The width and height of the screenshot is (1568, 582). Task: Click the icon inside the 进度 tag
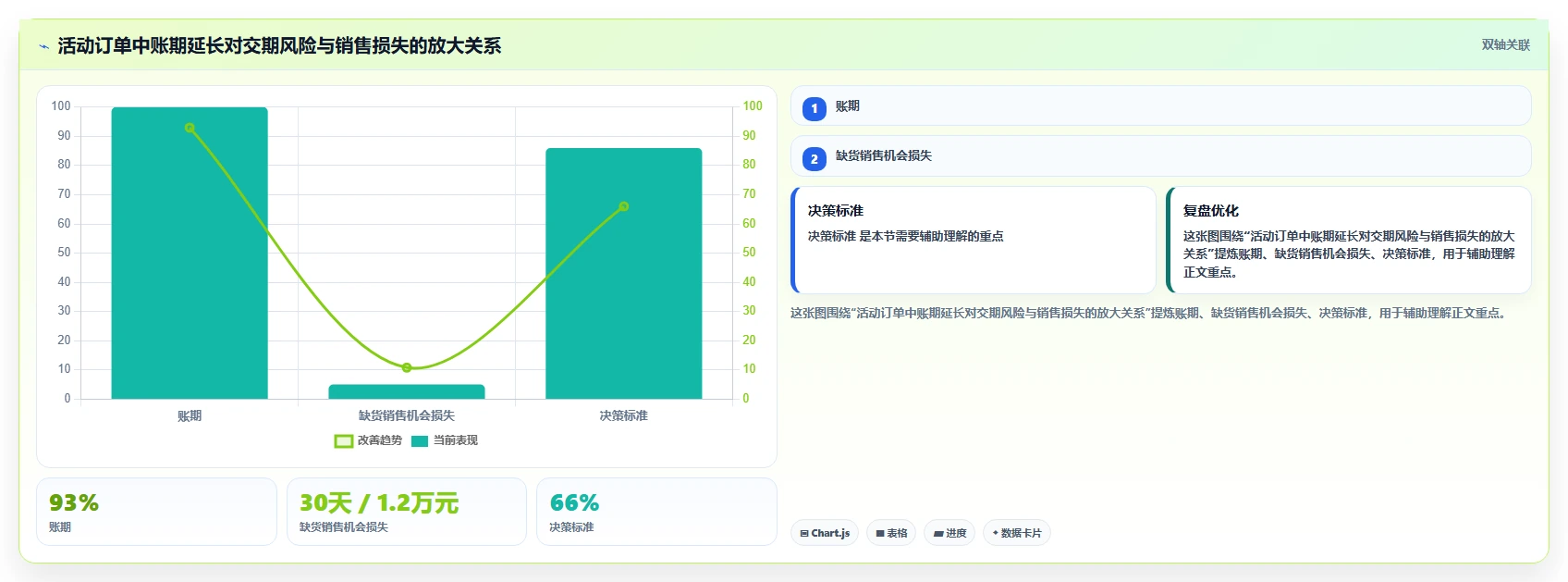[938, 534]
